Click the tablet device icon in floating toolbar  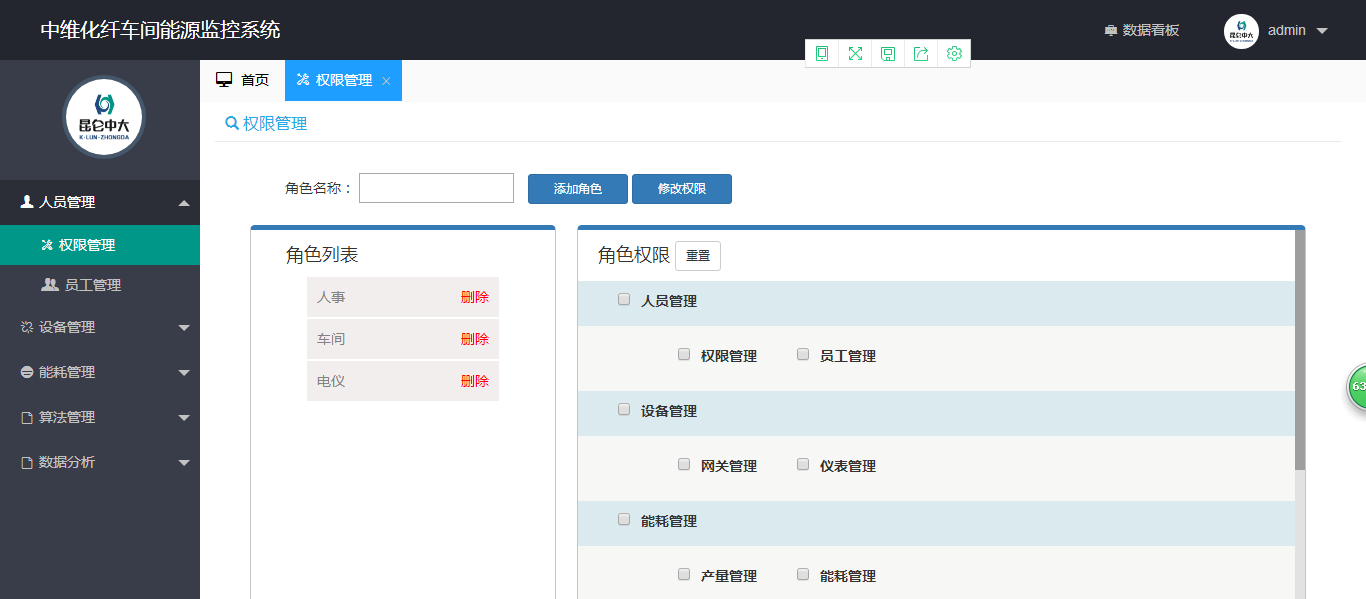click(x=822, y=54)
